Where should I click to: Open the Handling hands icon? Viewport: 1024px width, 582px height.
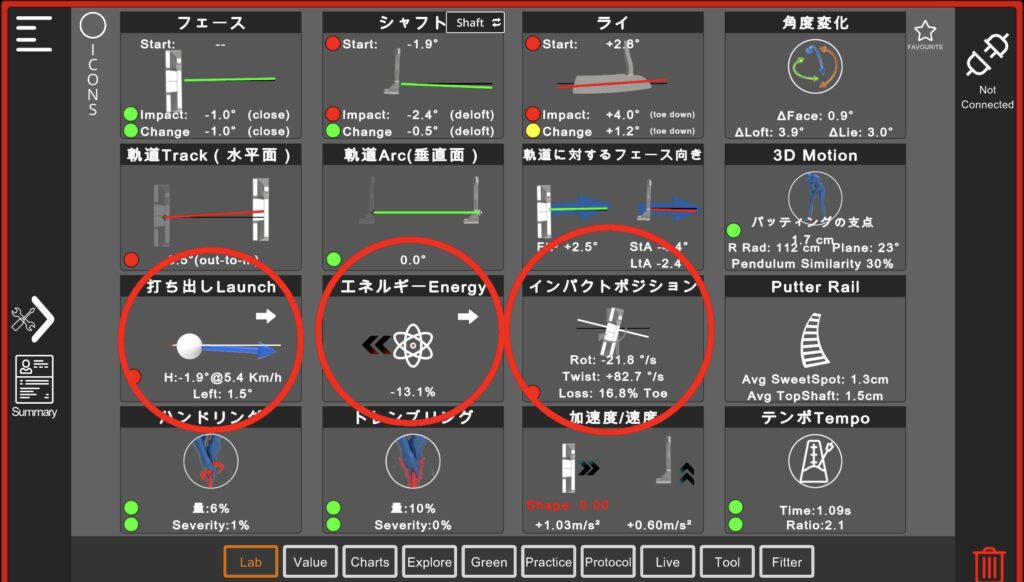tap(210, 461)
